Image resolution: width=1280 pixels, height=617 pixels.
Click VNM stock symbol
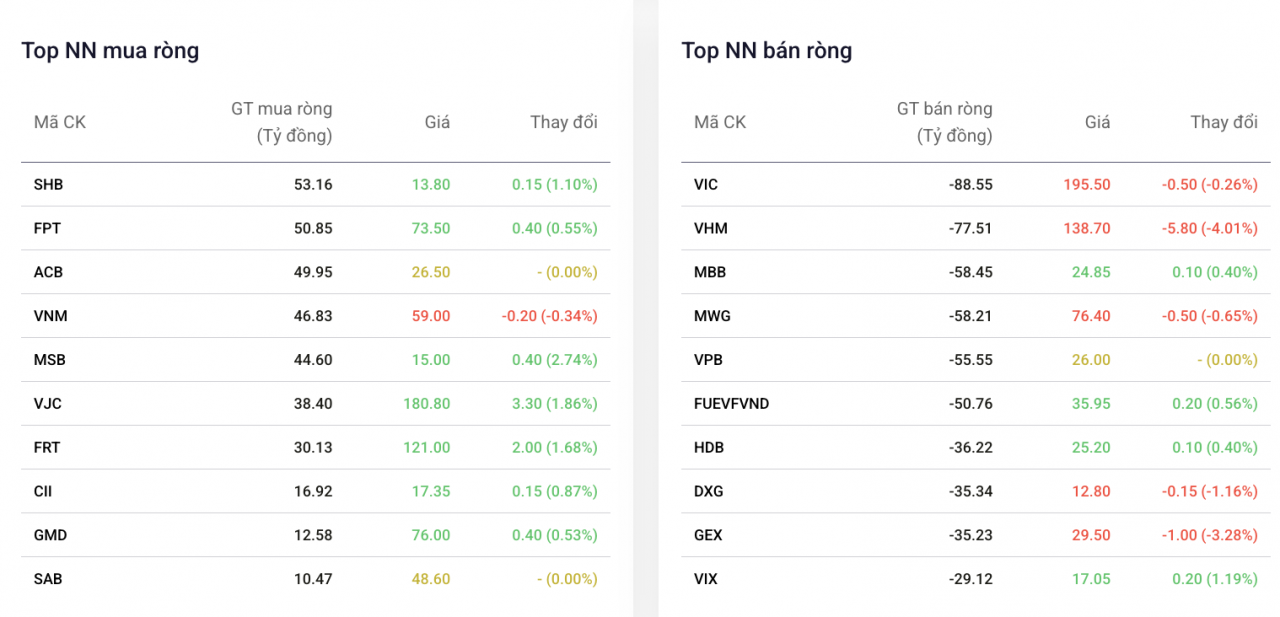50,316
